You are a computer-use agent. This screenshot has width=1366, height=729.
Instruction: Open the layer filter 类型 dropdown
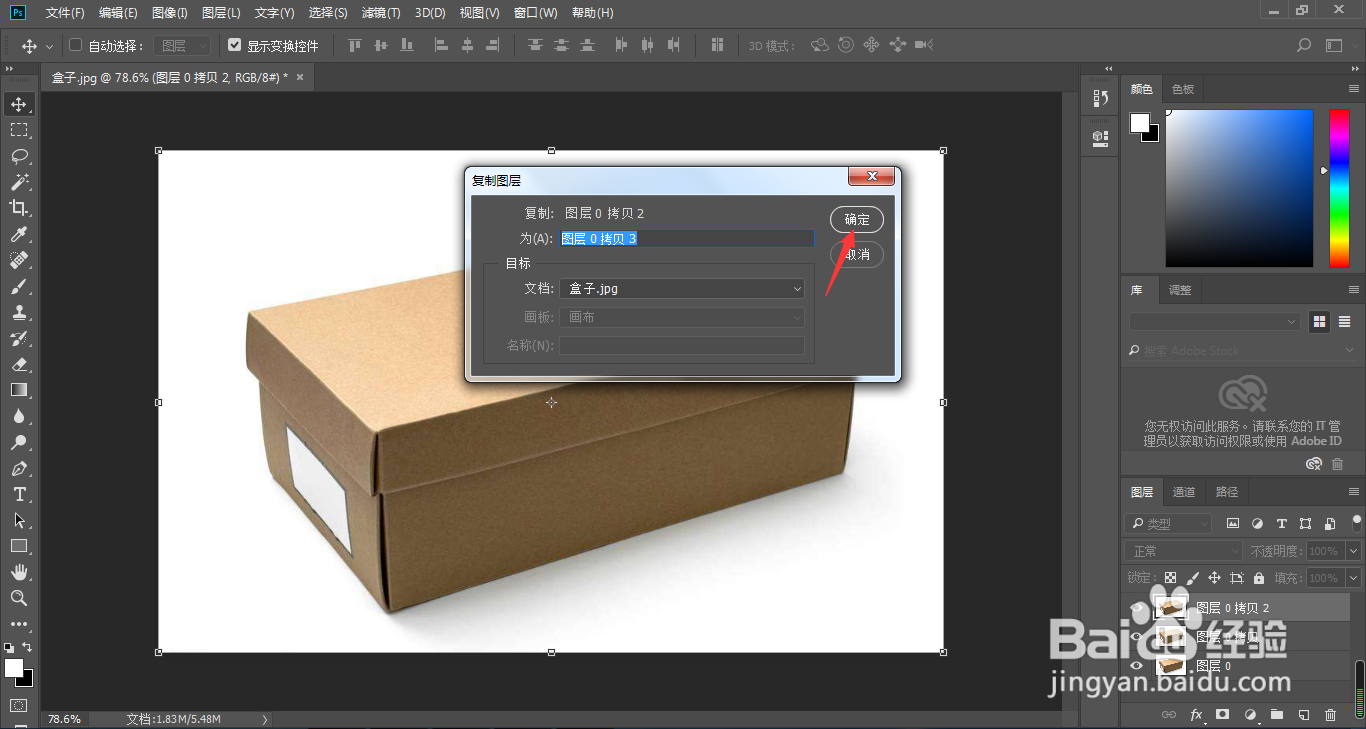tap(1168, 524)
